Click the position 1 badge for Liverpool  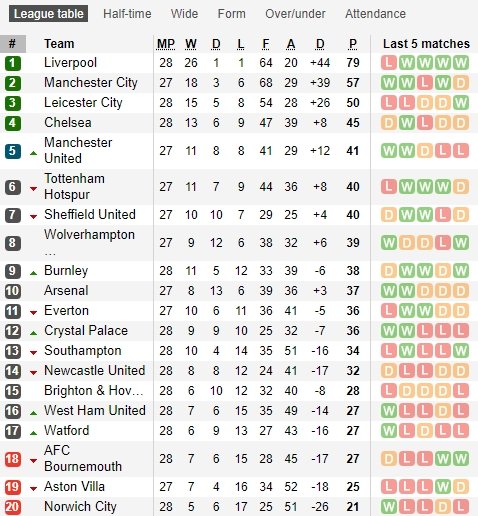pyautogui.click(x=13, y=63)
